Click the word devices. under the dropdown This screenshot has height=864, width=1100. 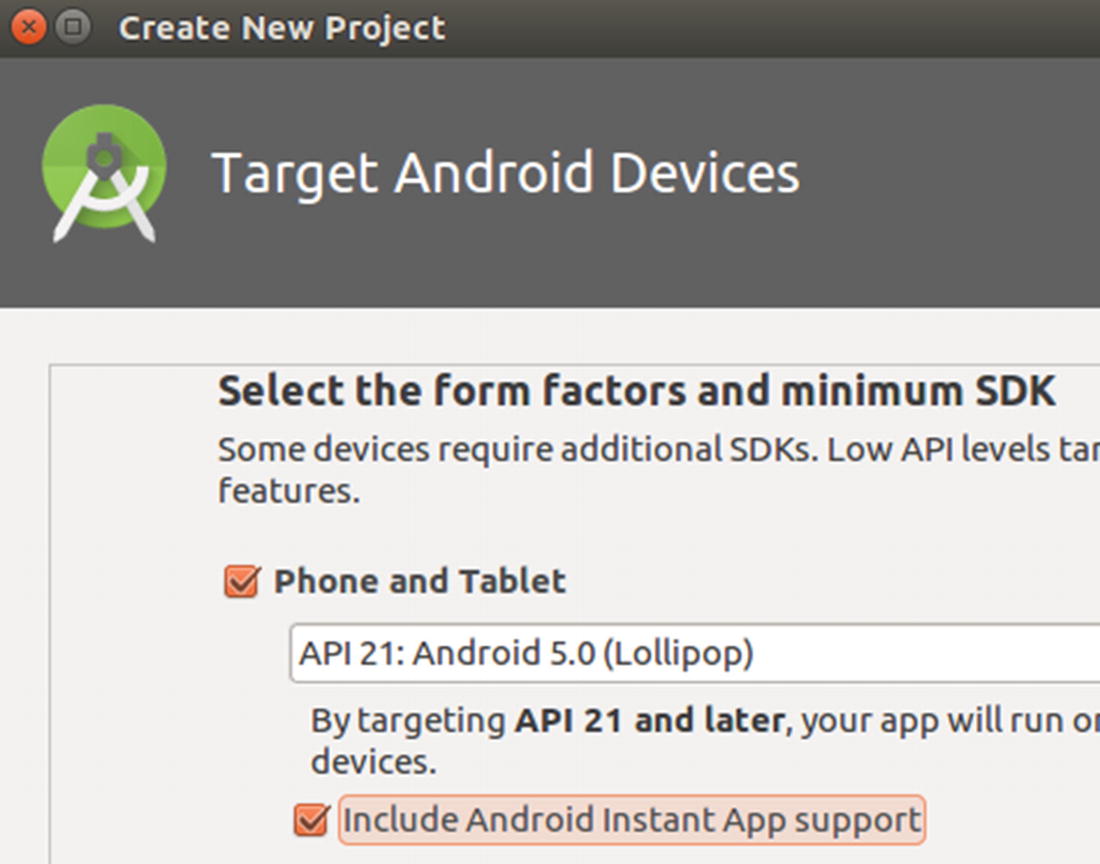[x=374, y=761]
